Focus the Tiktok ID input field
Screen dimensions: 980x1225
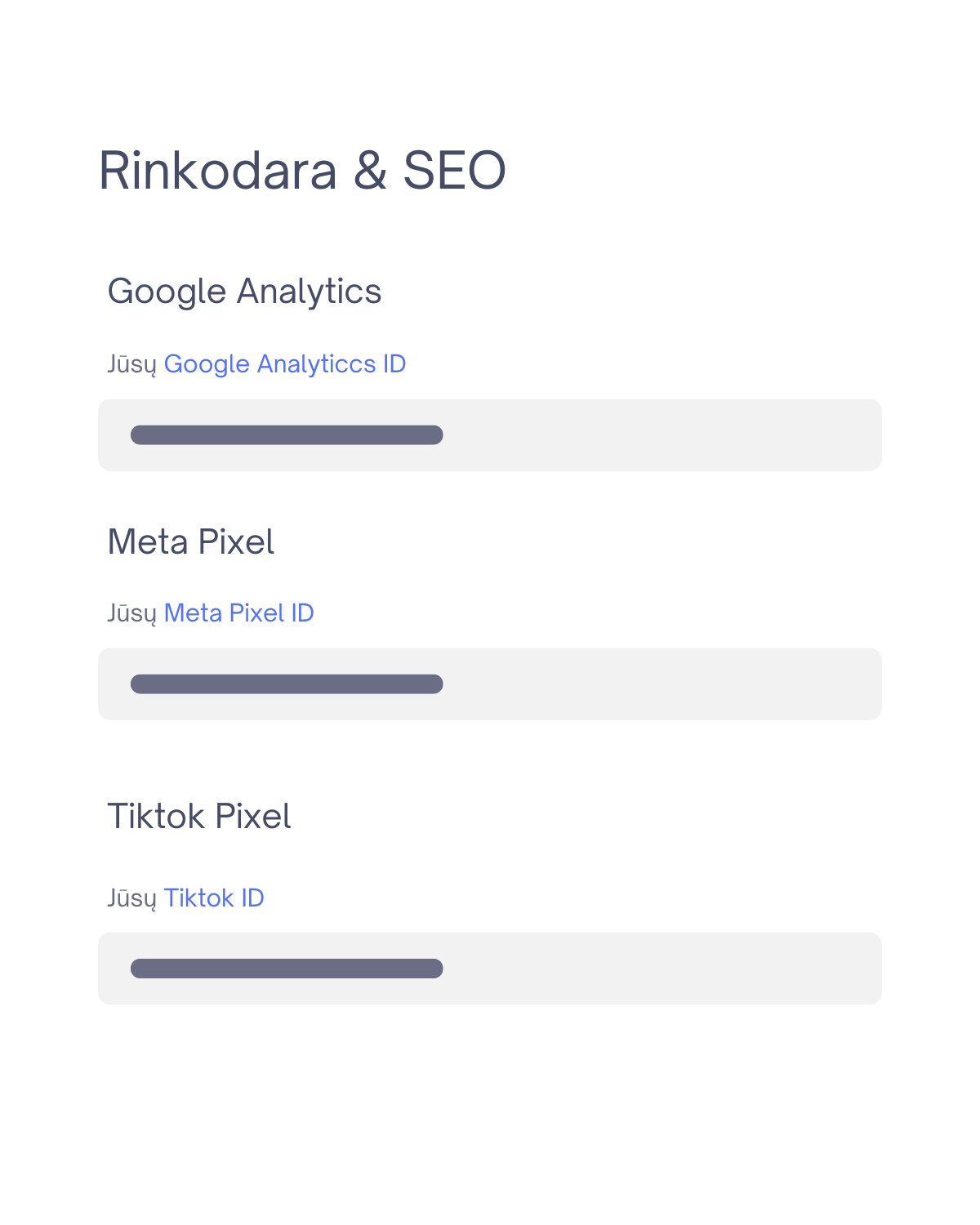pos(490,969)
